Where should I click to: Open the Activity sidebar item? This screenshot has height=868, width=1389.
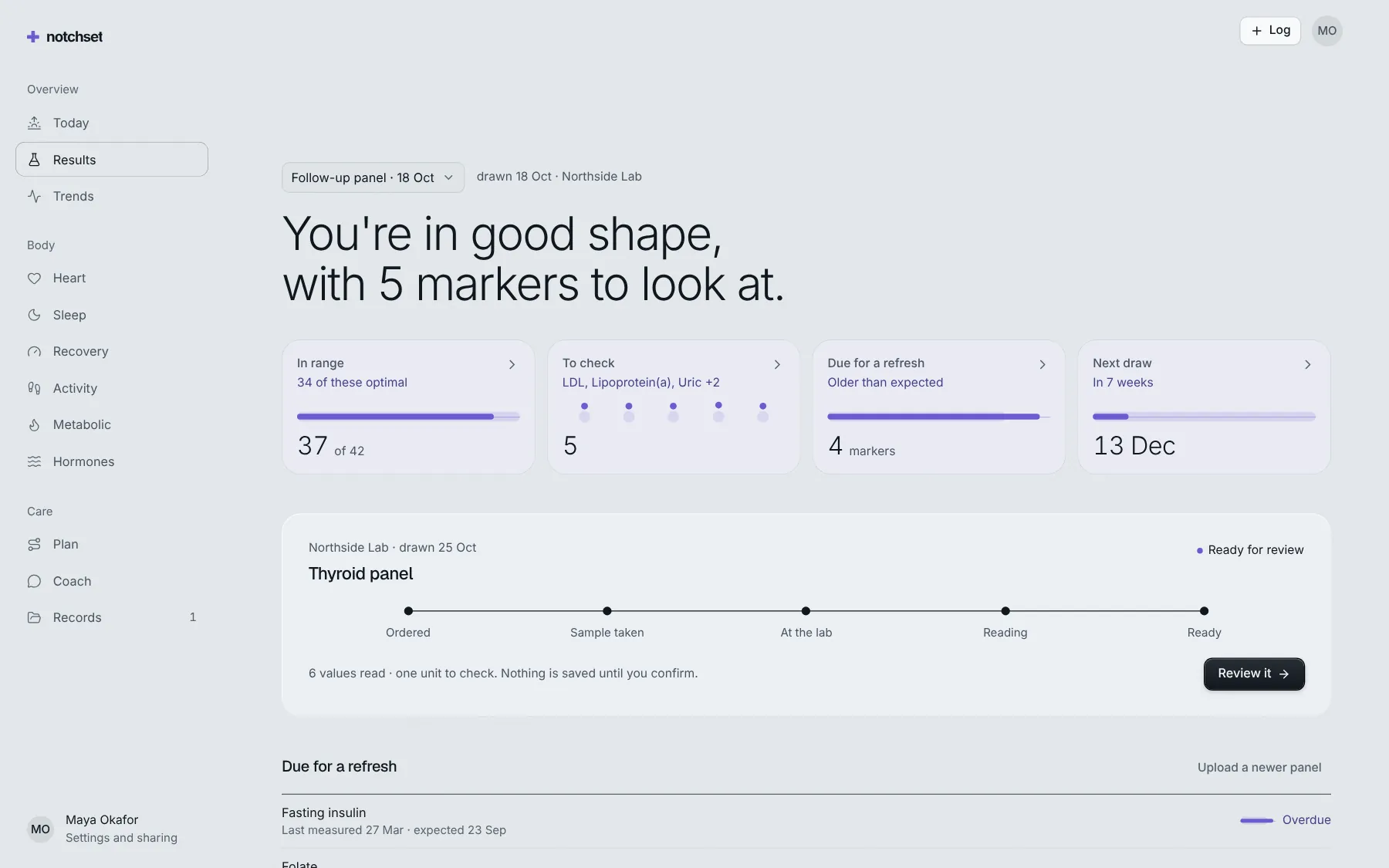click(112, 388)
